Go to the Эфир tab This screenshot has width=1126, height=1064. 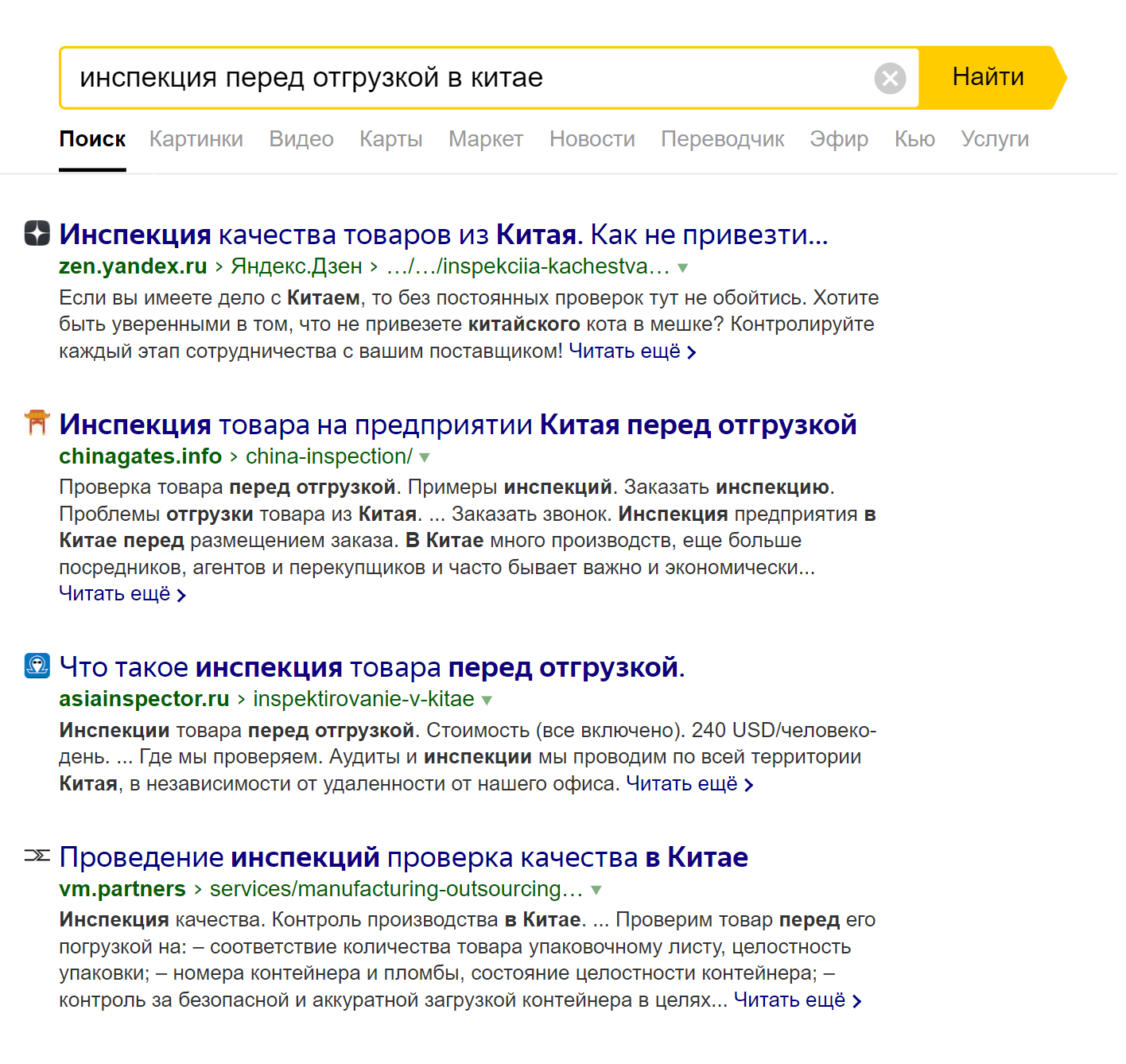pos(839,139)
